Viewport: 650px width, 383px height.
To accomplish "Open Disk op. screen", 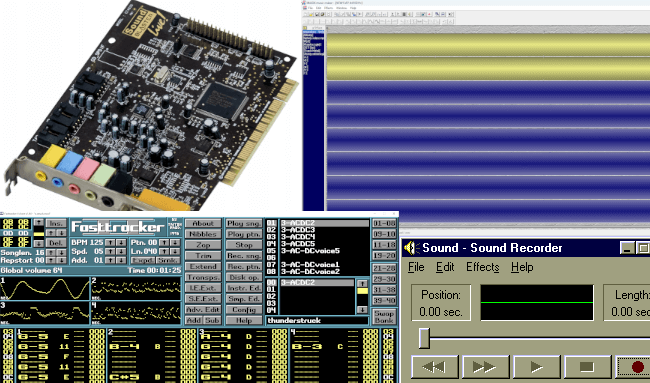I will click(244, 277).
